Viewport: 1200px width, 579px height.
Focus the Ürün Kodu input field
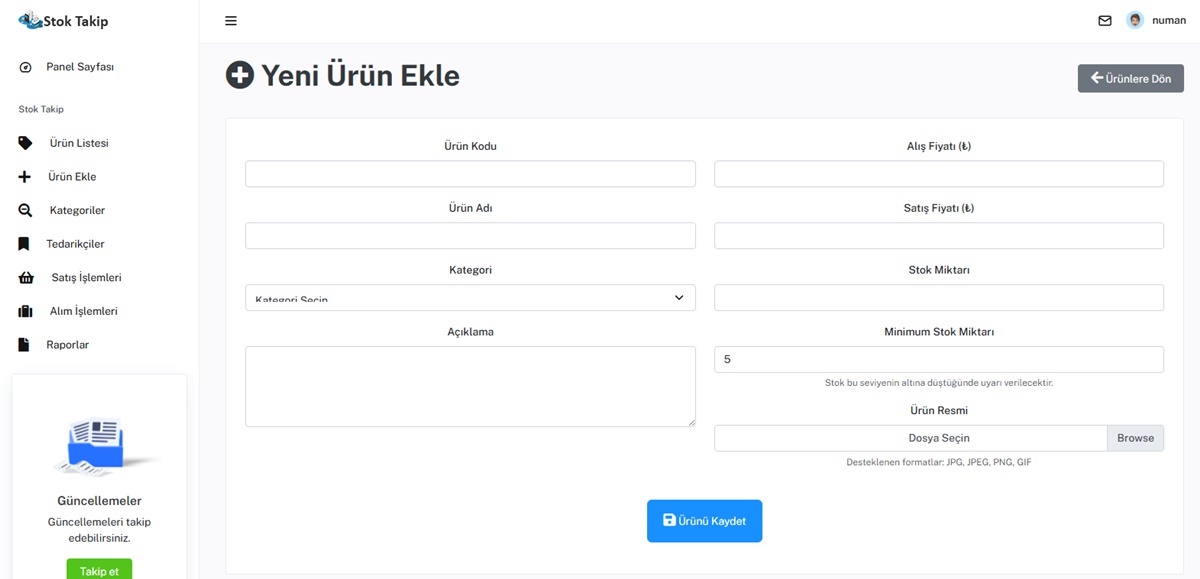[x=470, y=174]
